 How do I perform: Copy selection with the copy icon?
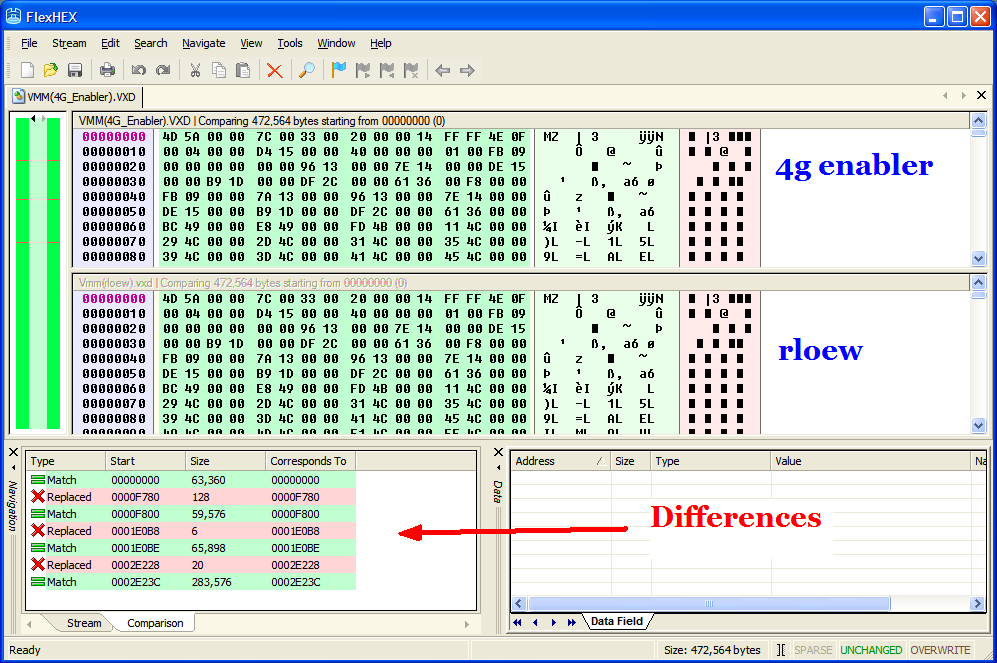(x=219, y=70)
